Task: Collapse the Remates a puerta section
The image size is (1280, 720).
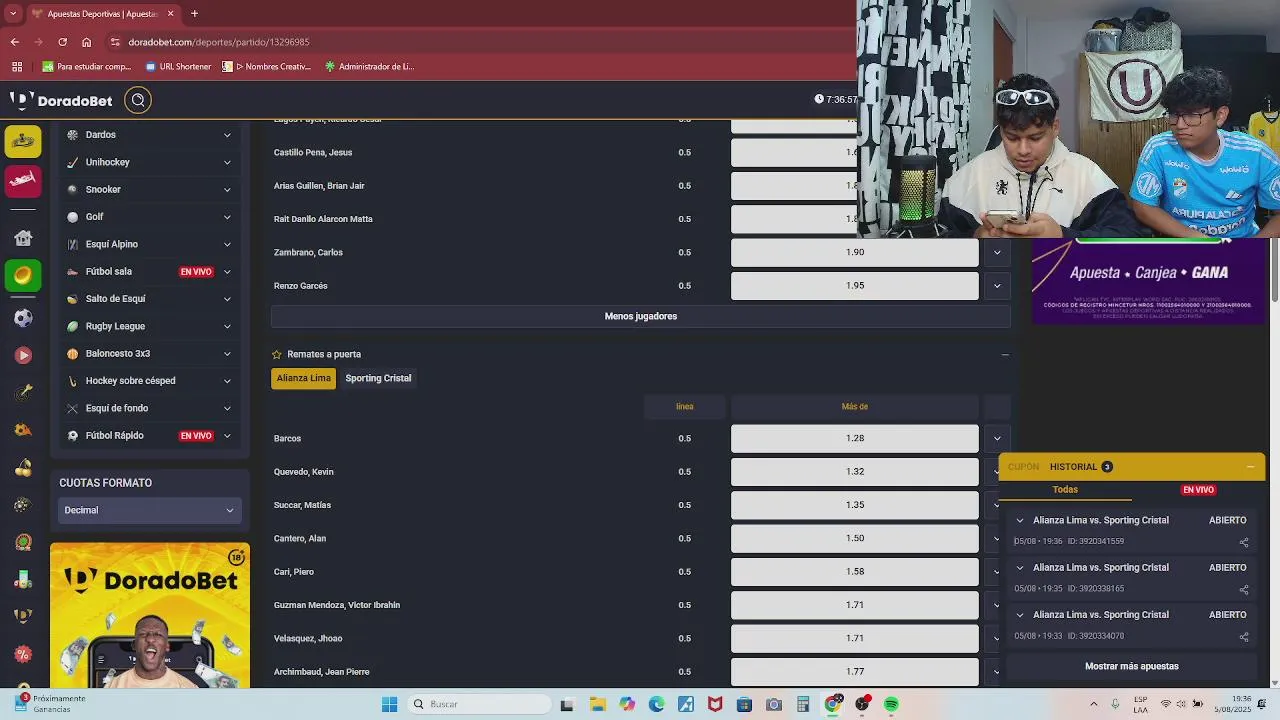Action: coord(1005,354)
